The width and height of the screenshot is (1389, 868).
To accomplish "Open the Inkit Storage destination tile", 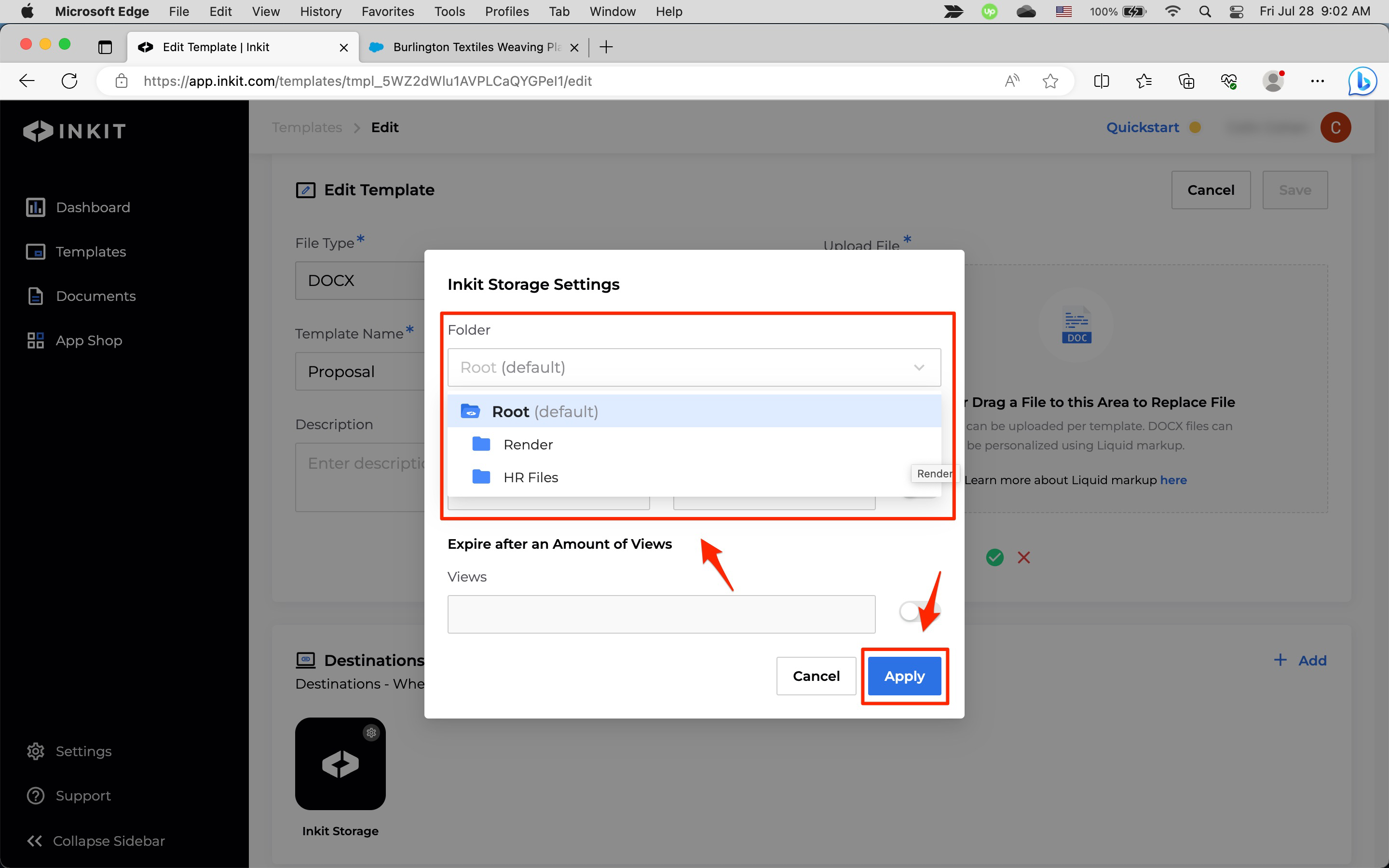I will [340, 763].
